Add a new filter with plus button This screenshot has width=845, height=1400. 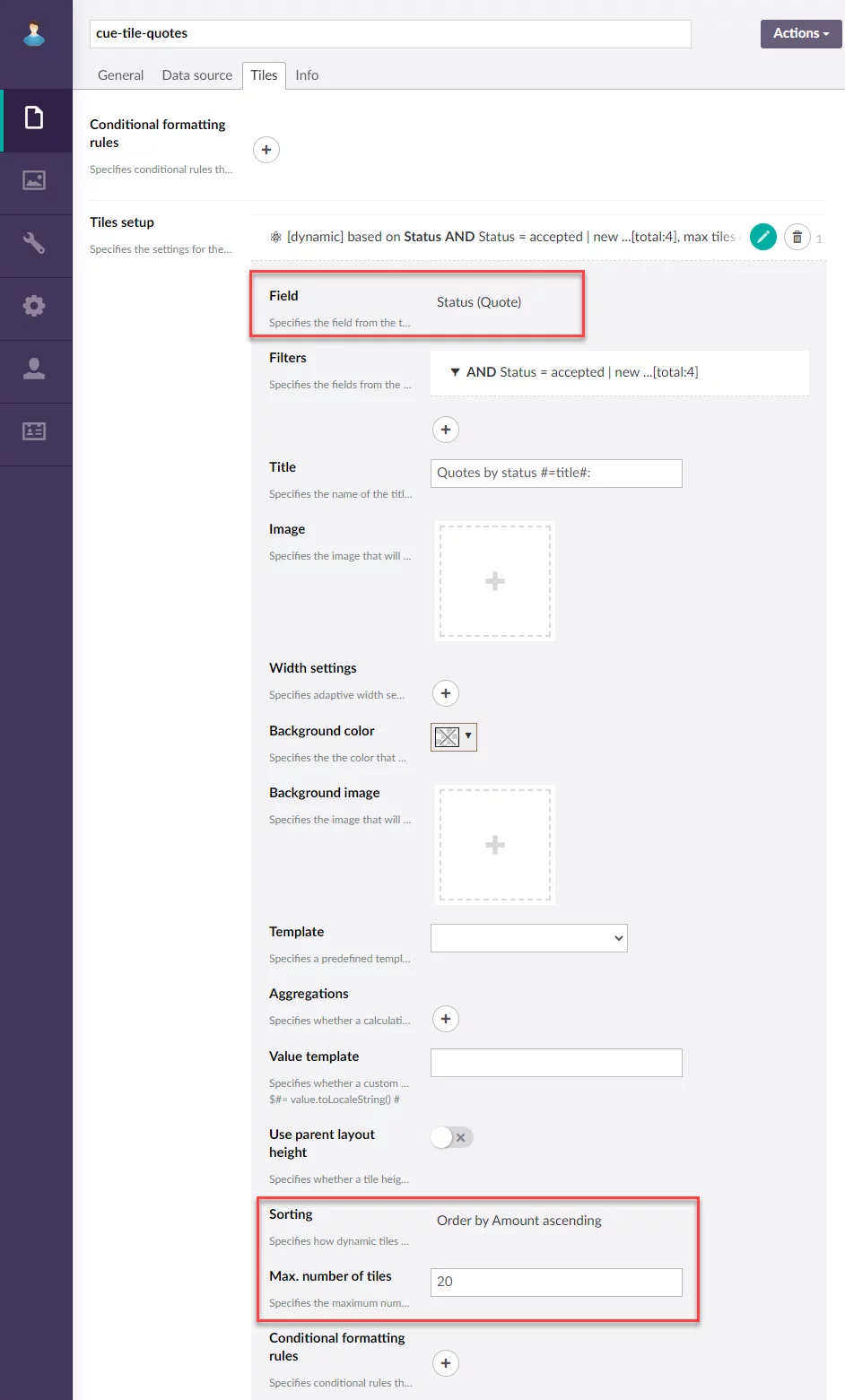pyautogui.click(x=446, y=430)
